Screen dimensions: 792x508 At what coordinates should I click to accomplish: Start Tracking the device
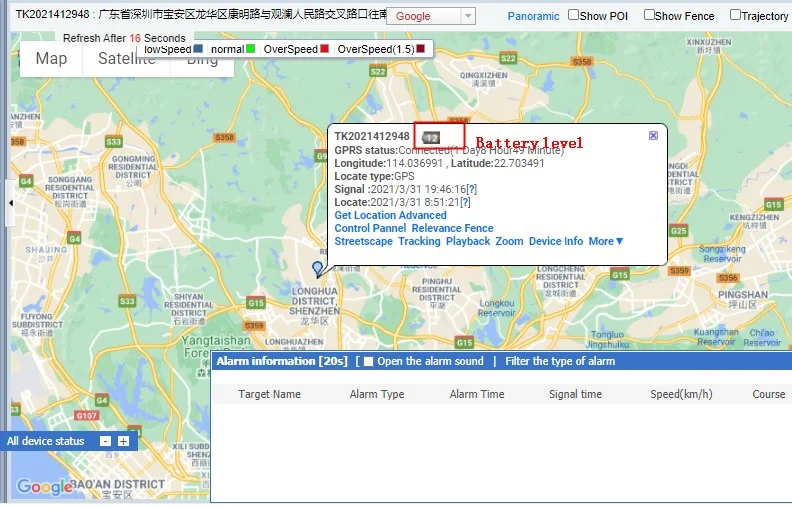419,241
